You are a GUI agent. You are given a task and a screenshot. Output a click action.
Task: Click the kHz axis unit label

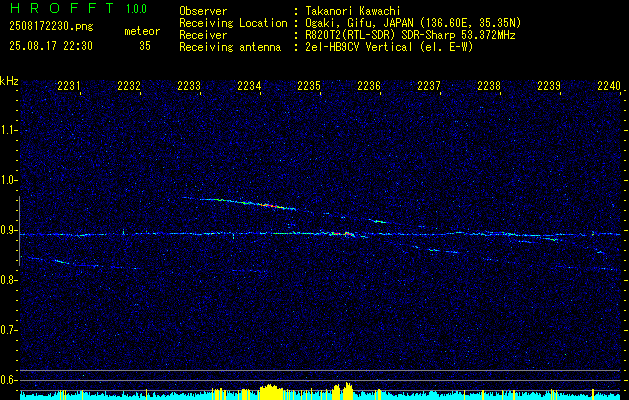[x=9, y=81]
